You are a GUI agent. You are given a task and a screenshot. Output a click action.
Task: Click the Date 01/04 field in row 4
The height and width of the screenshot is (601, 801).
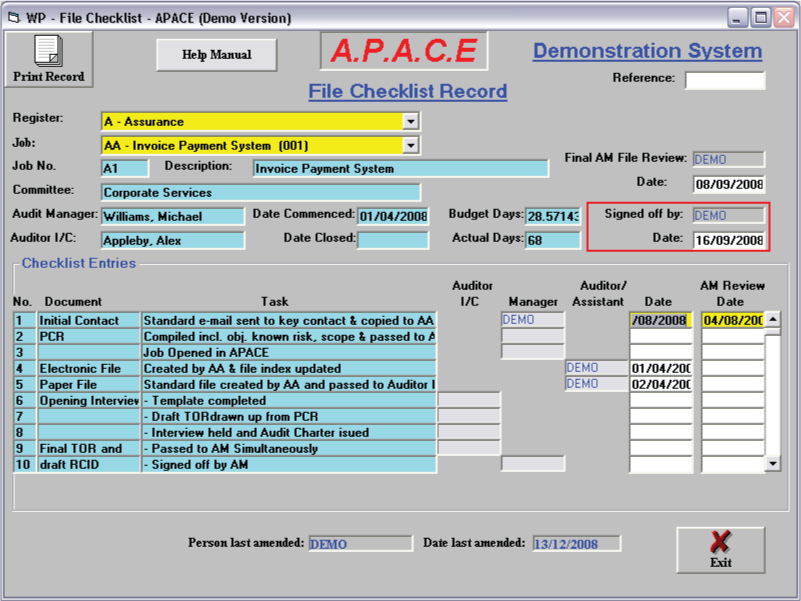(x=661, y=368)
